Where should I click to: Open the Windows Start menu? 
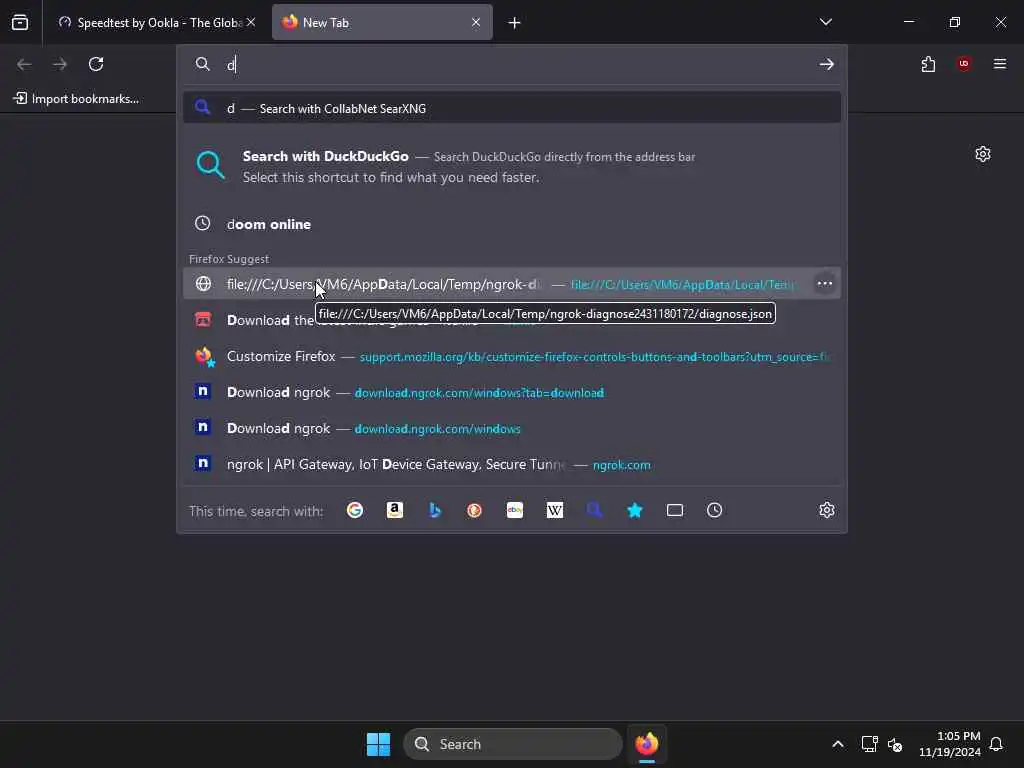[378, 744]
